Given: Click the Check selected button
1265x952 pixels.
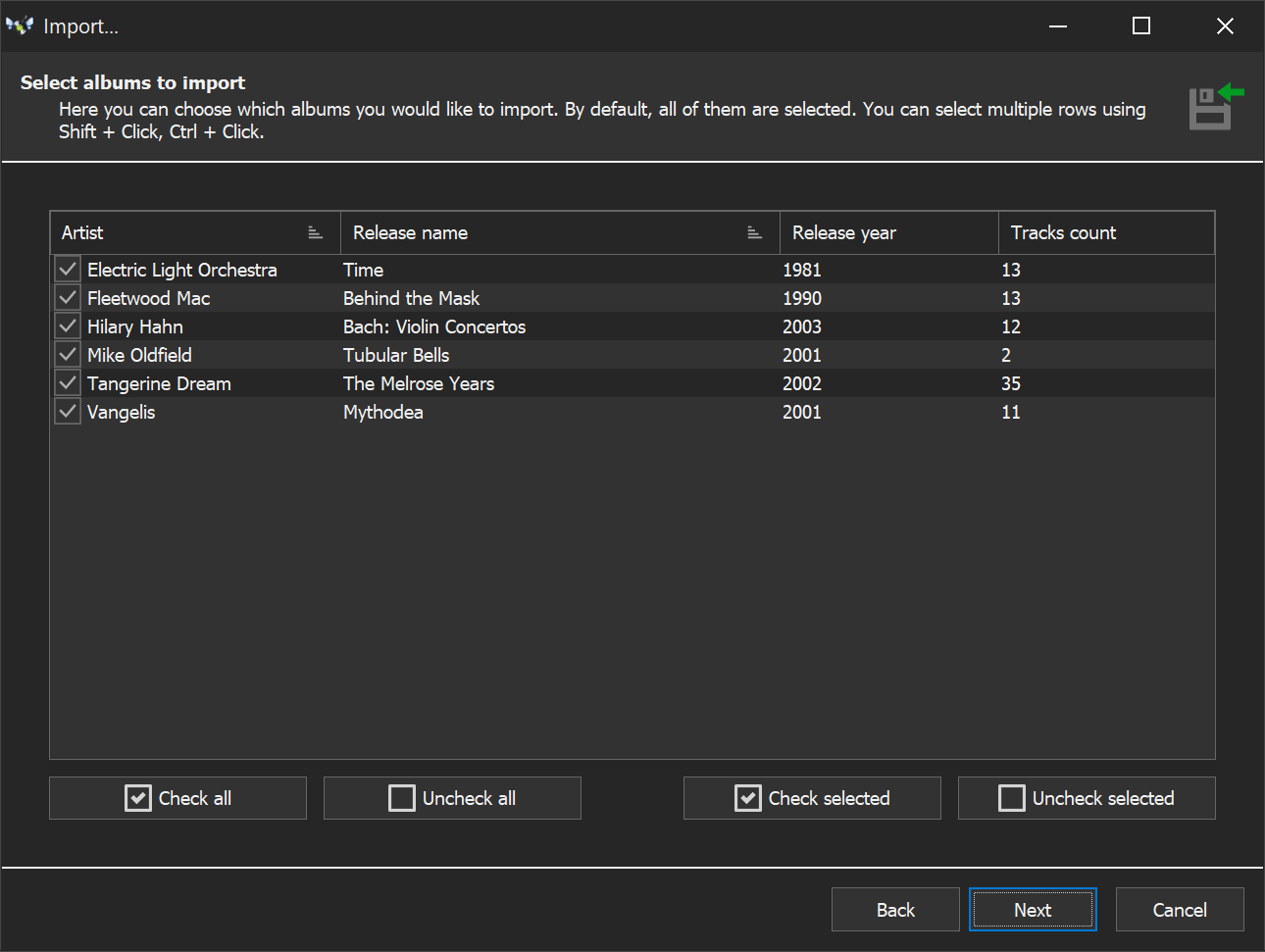Looking at the screenshot, I should point(812,798).
